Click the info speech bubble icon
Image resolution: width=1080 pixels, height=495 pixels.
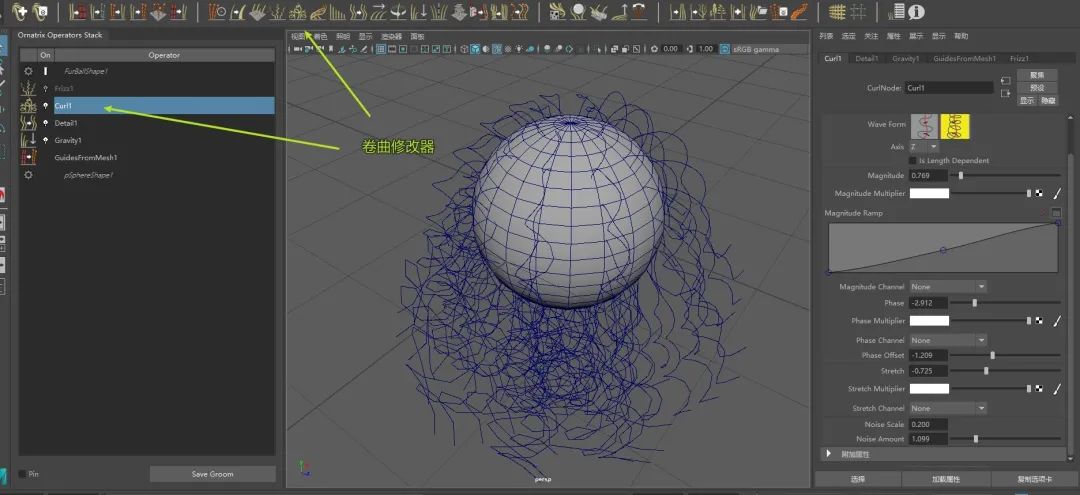click(916, 12)
